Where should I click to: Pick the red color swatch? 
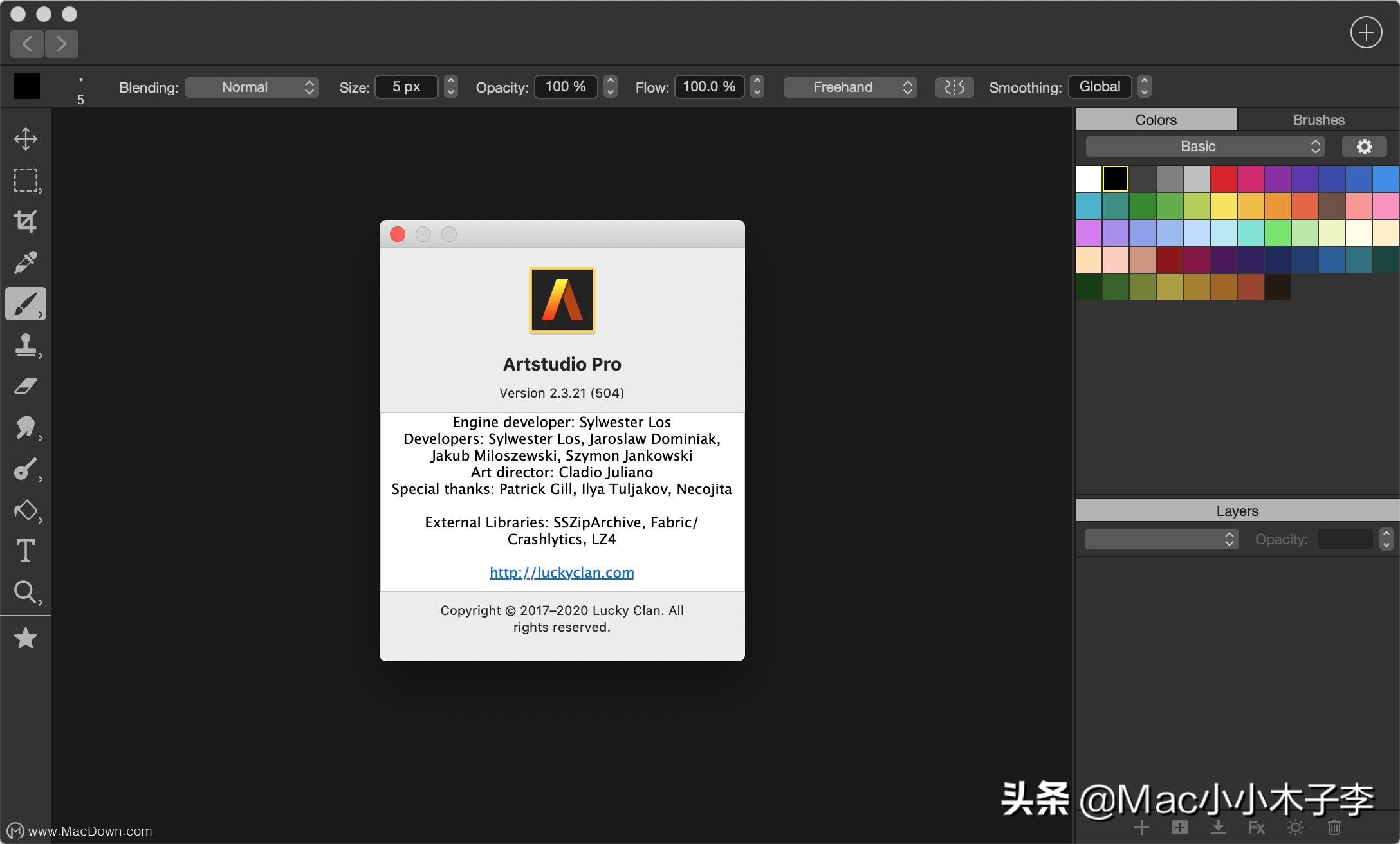tap(1223, 179)
